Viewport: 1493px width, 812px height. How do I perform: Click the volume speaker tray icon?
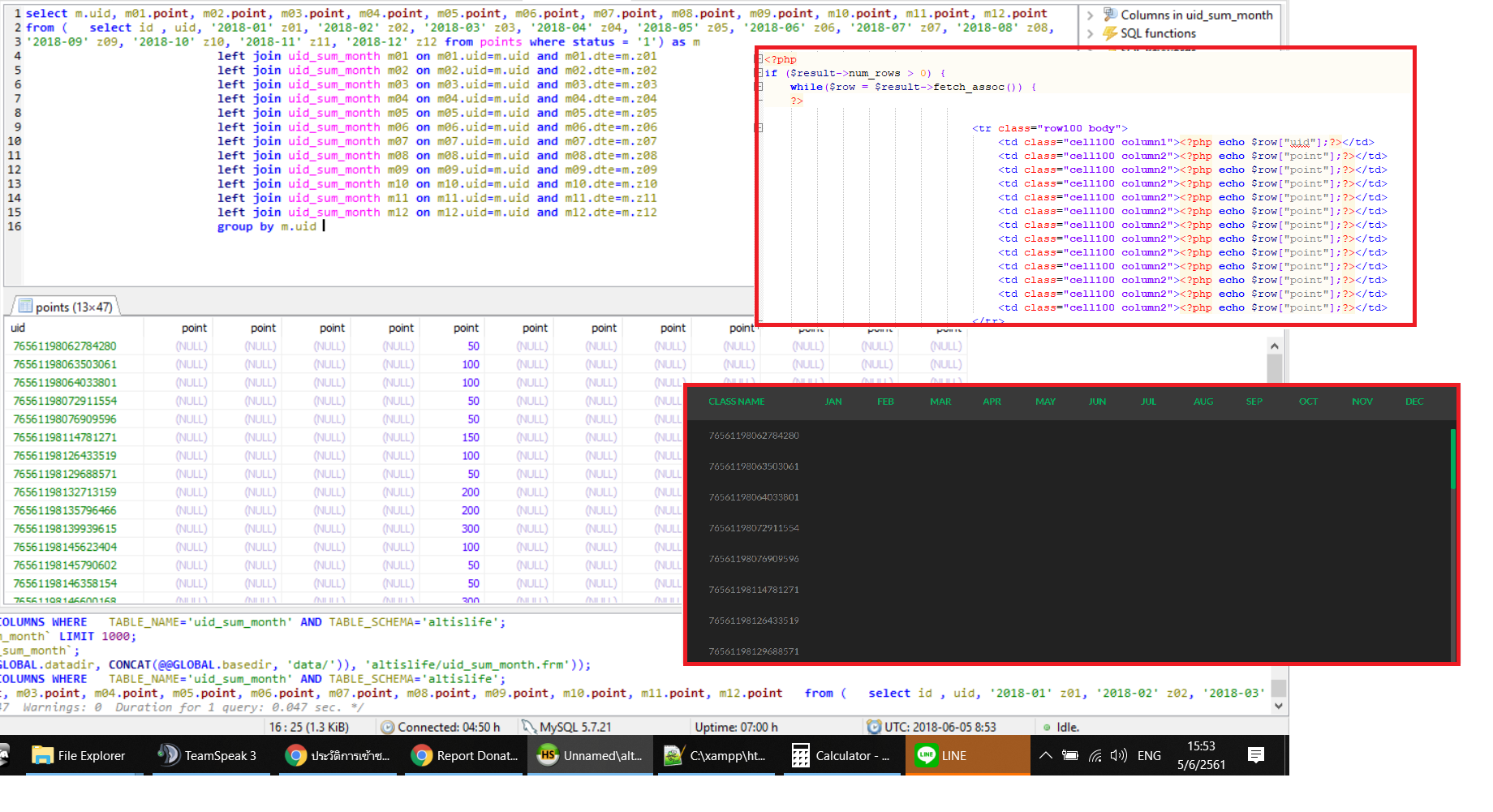[x=1119, y=755]
